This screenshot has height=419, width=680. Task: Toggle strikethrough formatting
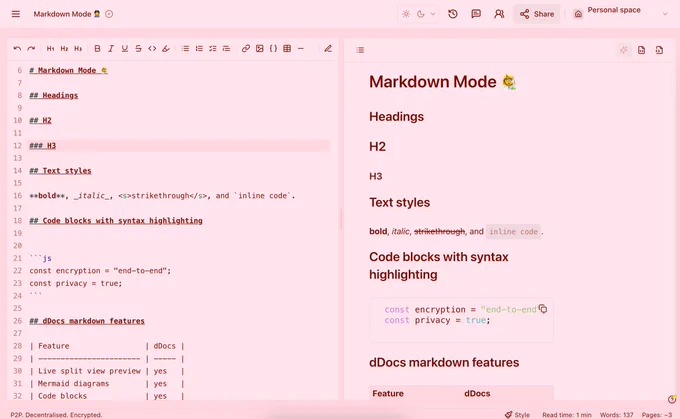click(138, 49)
